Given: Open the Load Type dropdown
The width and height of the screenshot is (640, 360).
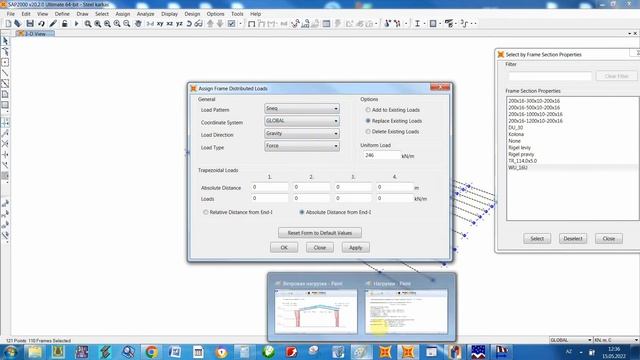Looking at the screenshot, I should click(x=302, y=146).
